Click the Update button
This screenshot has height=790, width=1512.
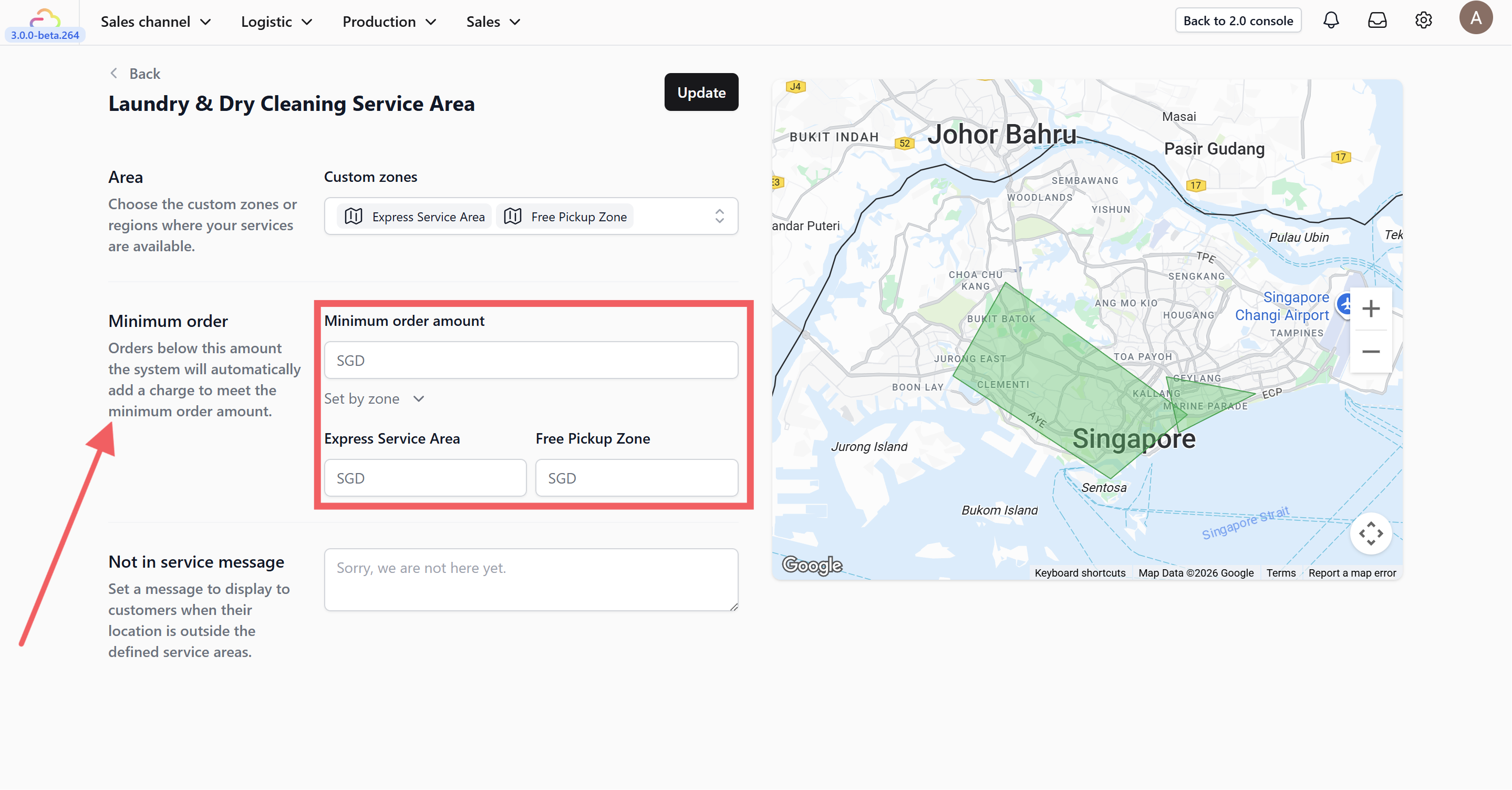[701, 92]
